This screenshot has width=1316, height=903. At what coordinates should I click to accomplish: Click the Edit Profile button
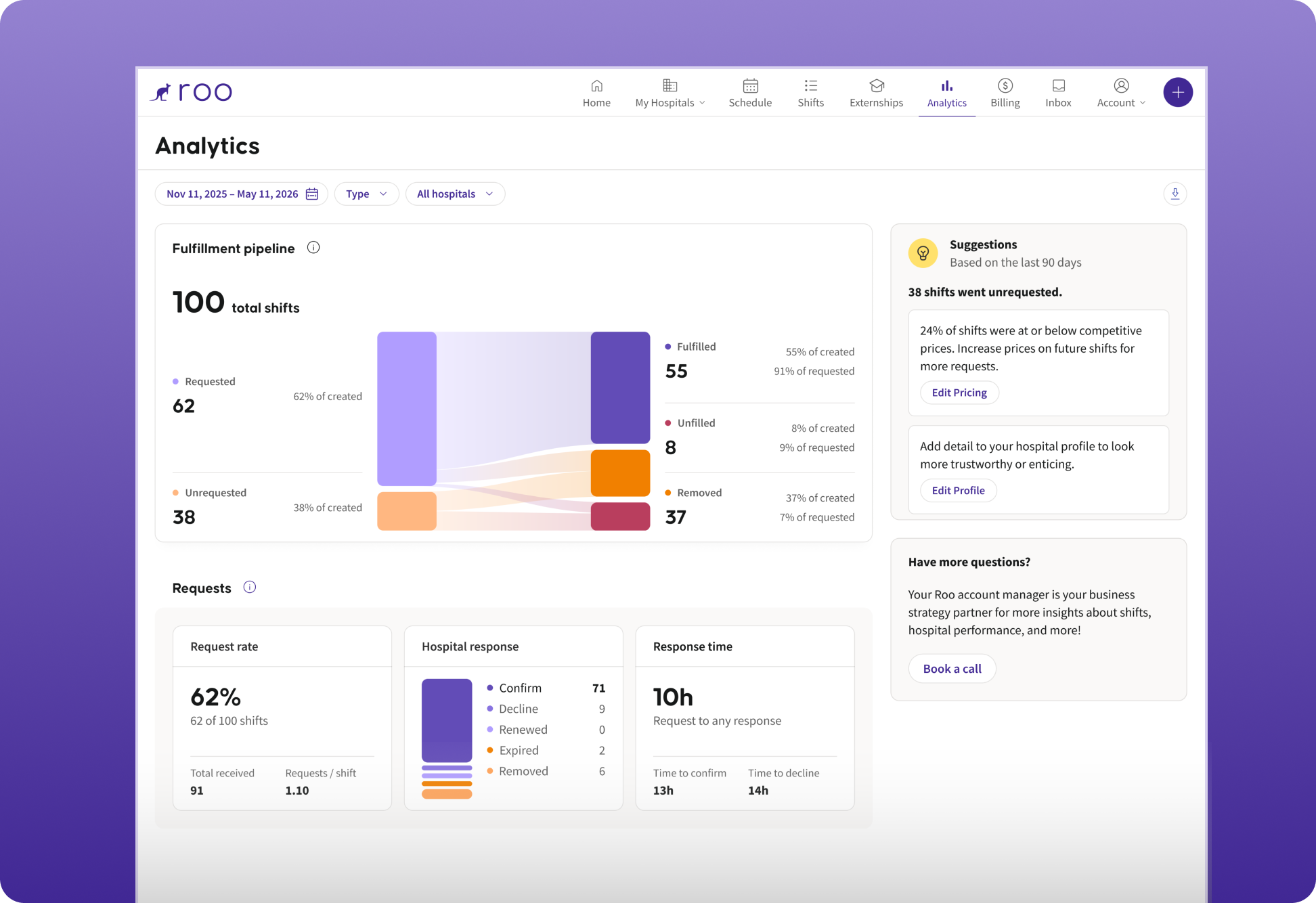[x=958, y=490]
